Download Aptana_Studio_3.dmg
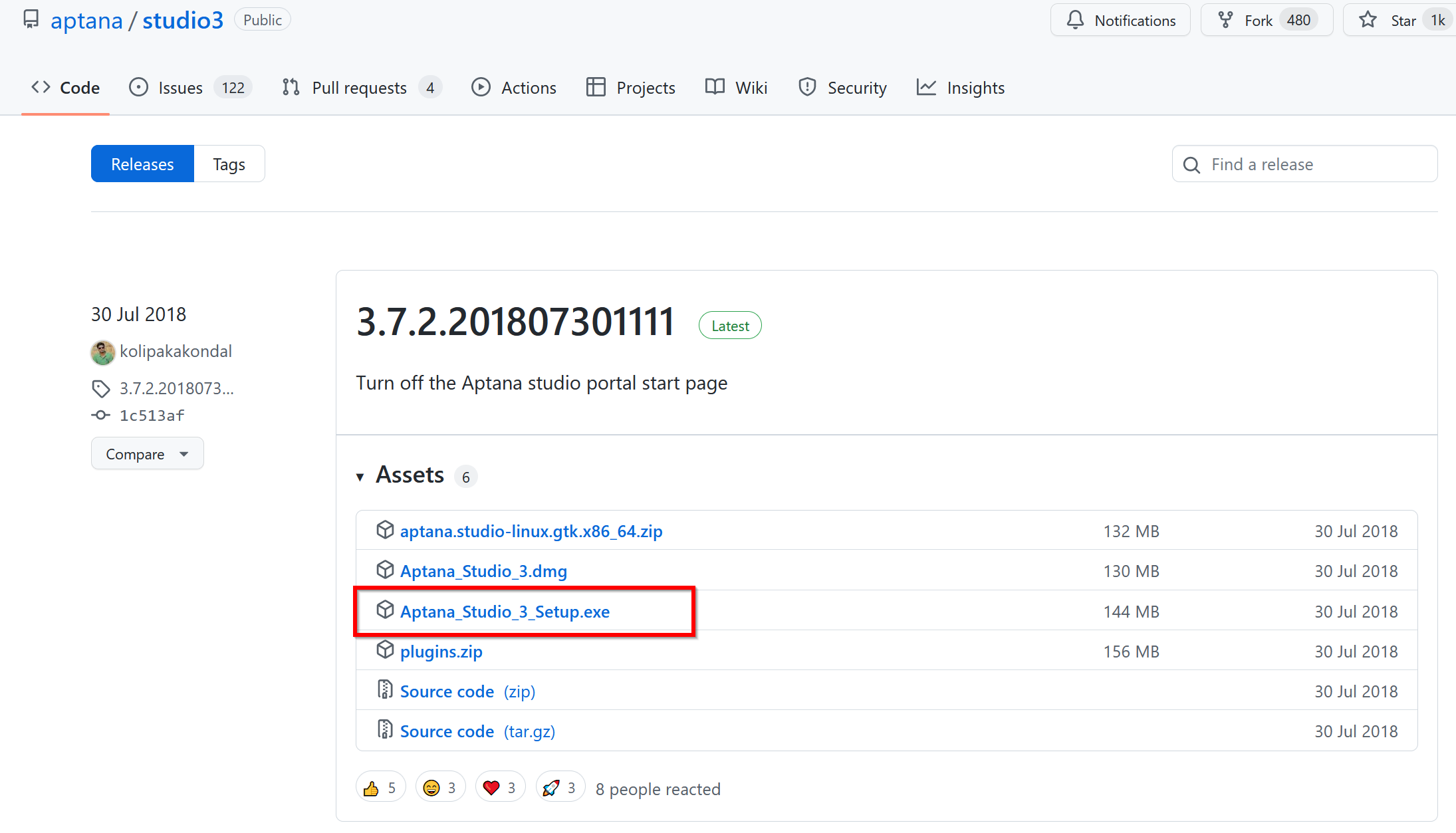This screenshot has height=833, width=1456. click(483, 571)
